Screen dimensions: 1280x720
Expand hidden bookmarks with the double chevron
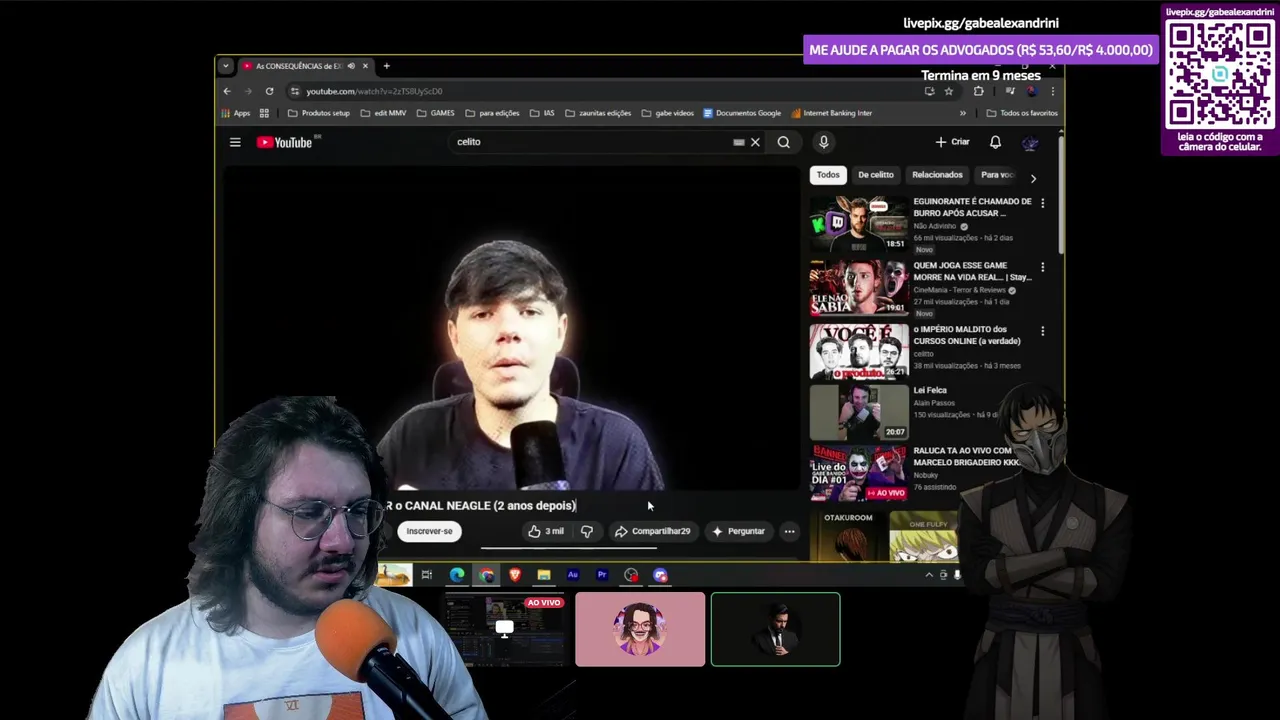(963, 113)
